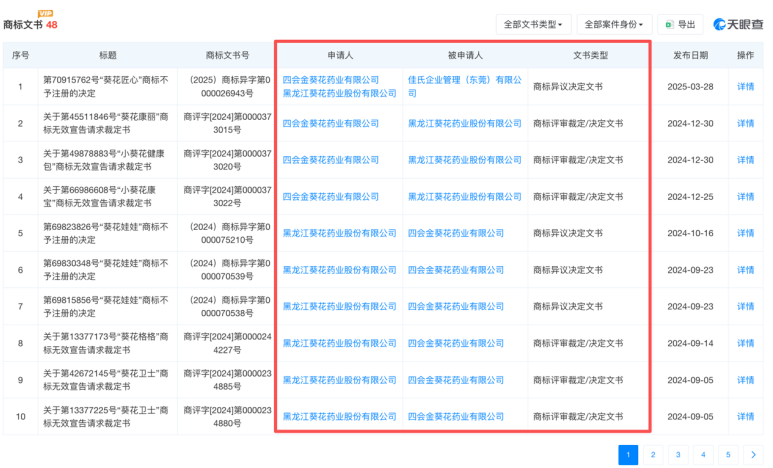Click applicant 黑龙江葵花药业股份有限公司 in row 5
Viewport: 773px width, 468px height.
pyautogui.click(x=339, y=233)
